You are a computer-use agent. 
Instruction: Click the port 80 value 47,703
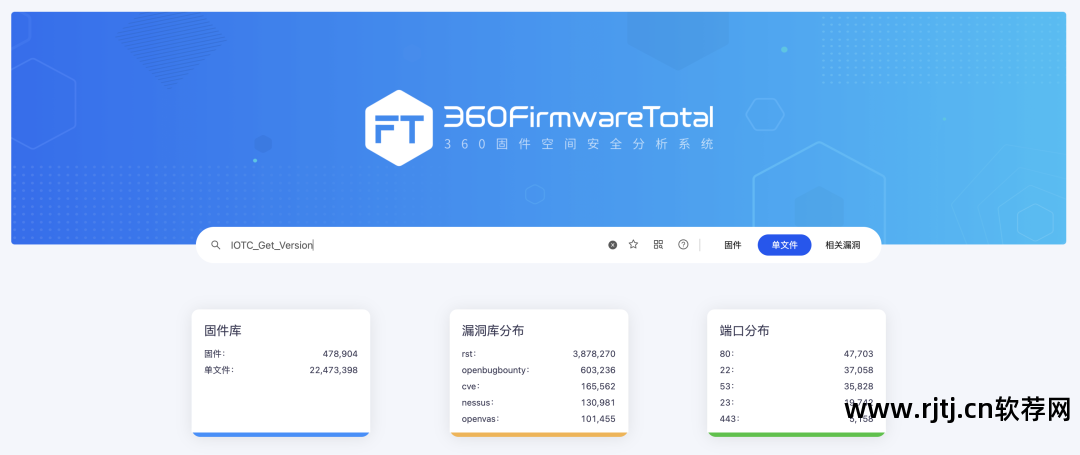858,354
